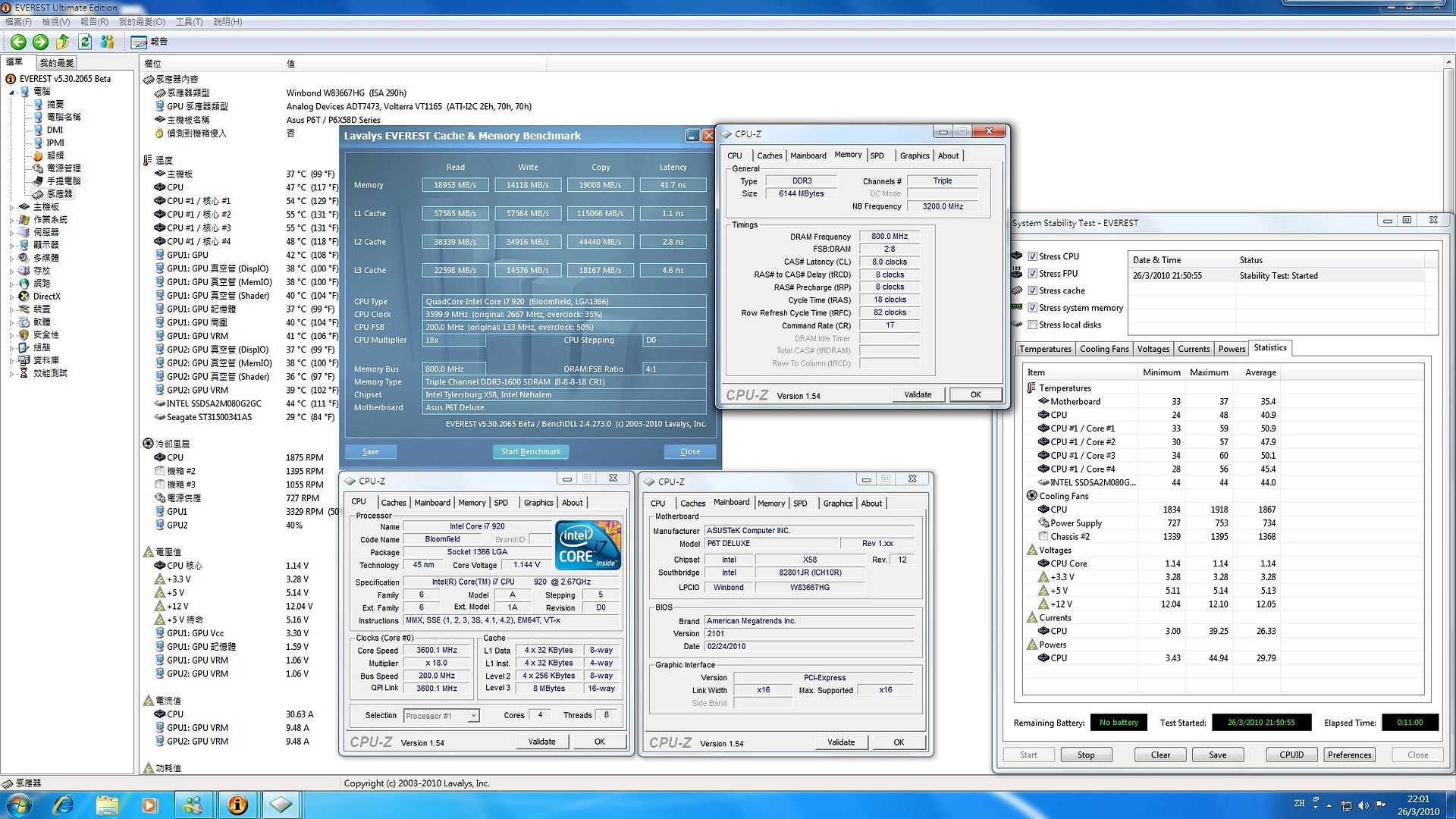Screen dimensions: 1456x819
Task: Click the Up folder toolbar icon
Action: click(62, 42)
